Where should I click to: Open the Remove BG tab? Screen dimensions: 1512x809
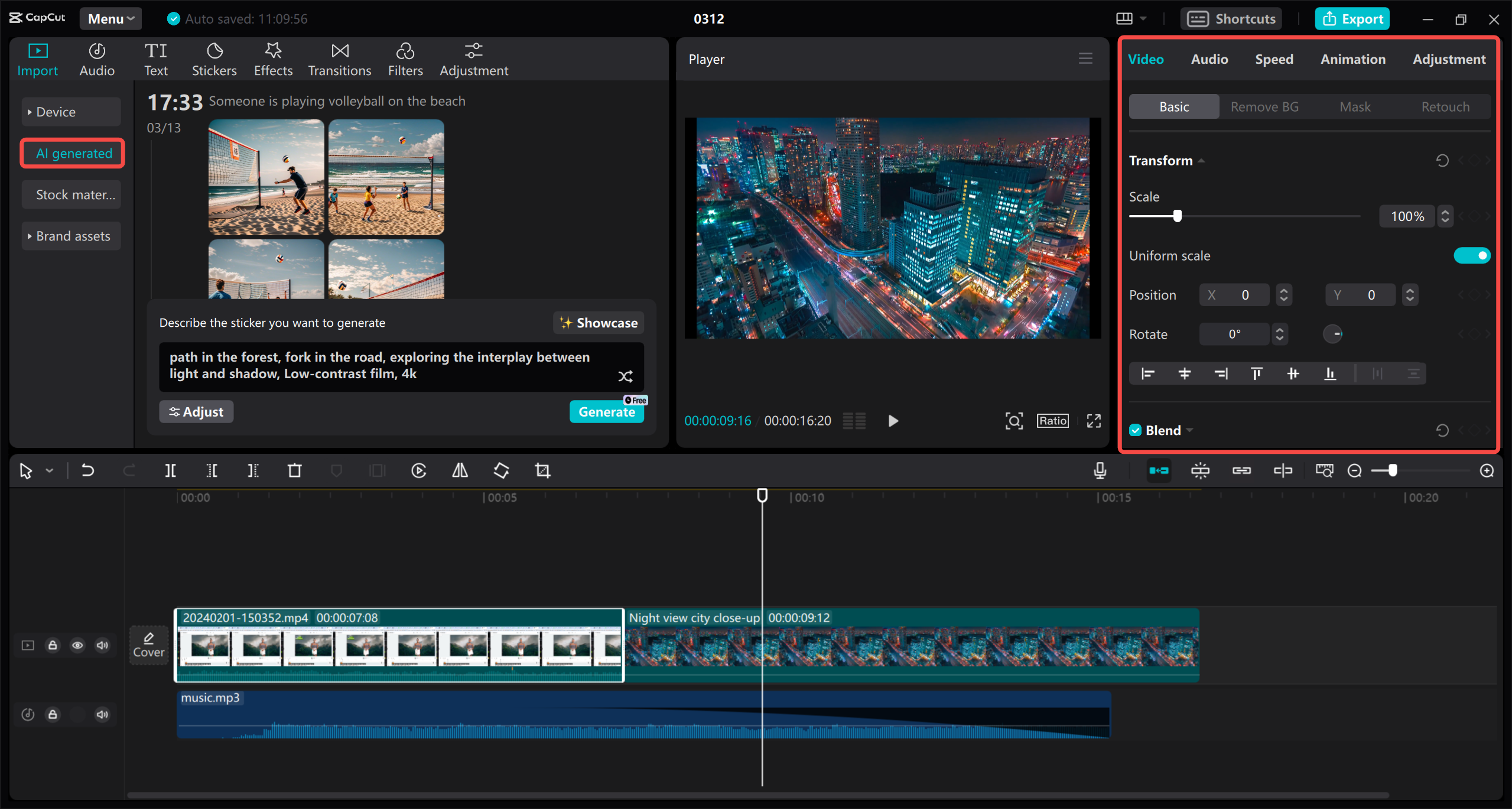click(1264, 106)
